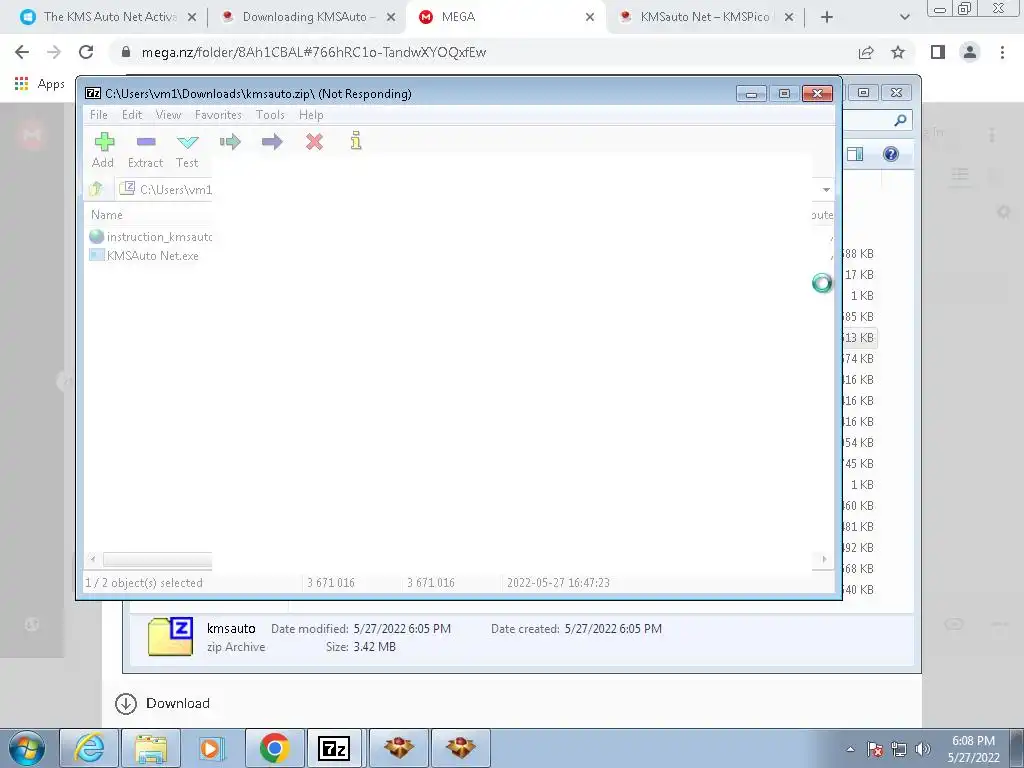The image size is (1024, 768).
Task: Click the blue help icon in Explorer
Action: click(891, 154)
